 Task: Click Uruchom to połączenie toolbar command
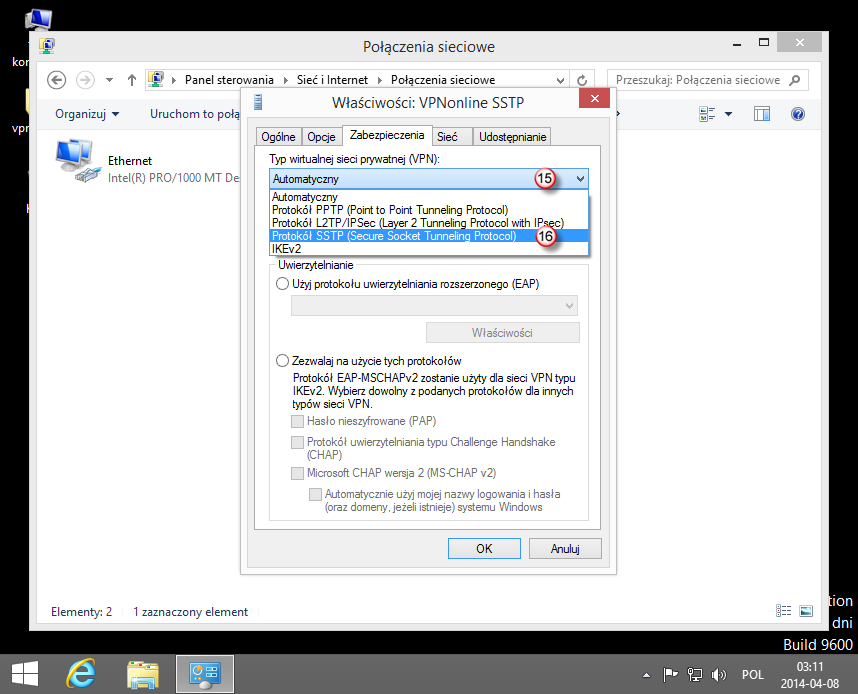click(195, 114)
